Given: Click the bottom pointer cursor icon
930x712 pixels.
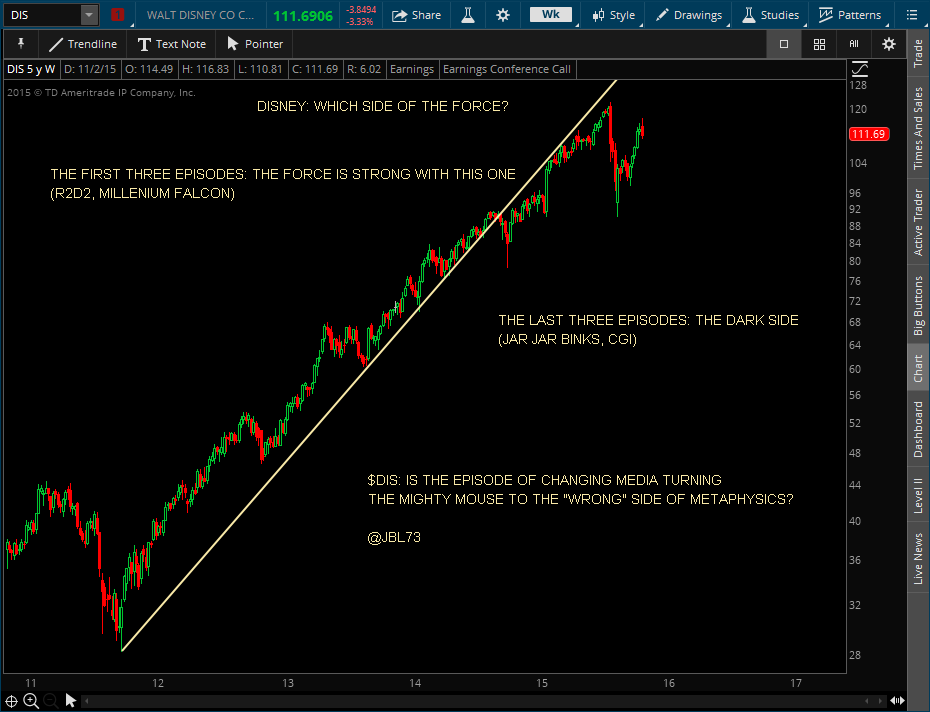Looking at the screenshot, I should pyautogui.click(x=71, y=701).
